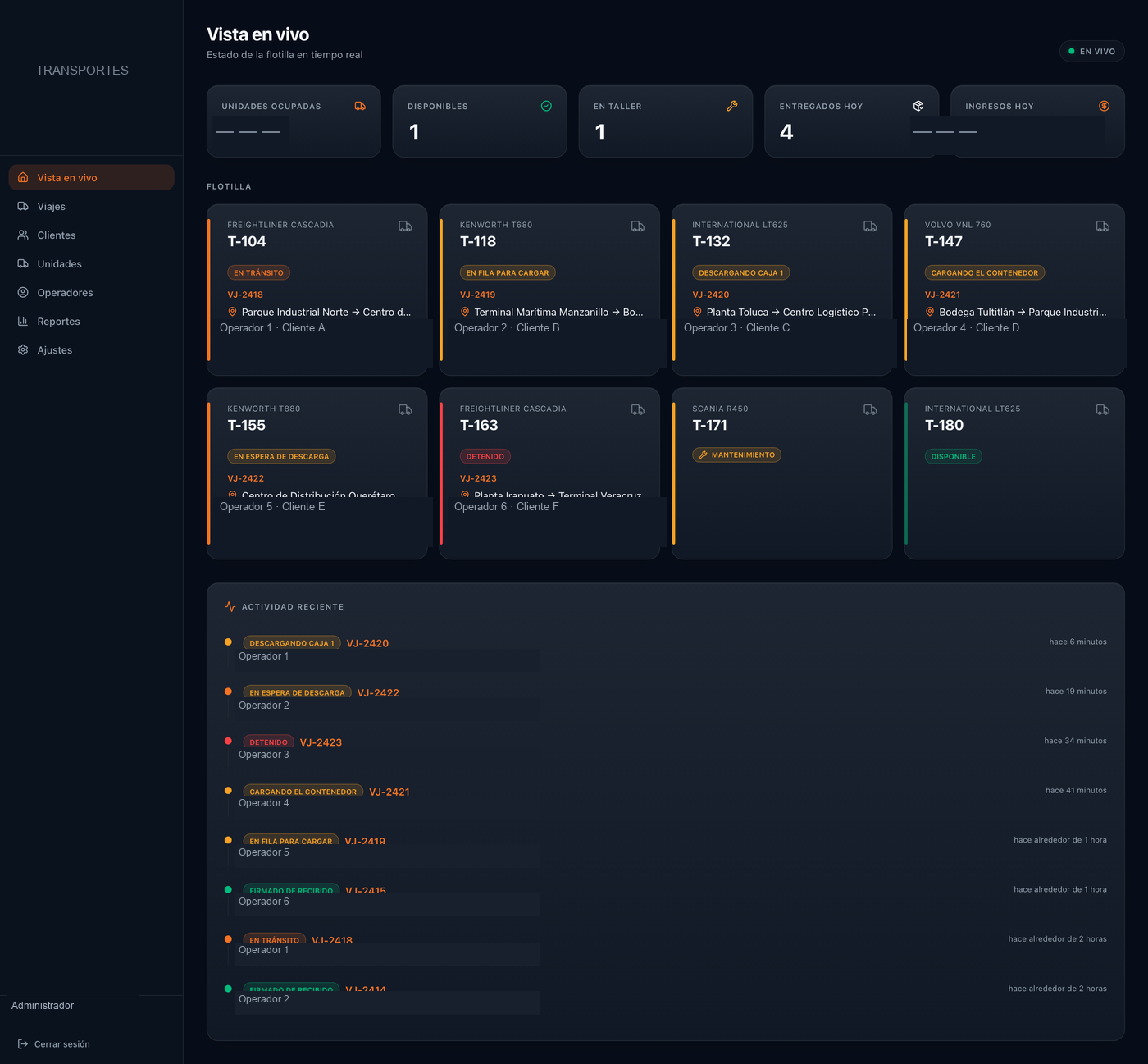Image resolution: width=1148 pixels, height=1064 pixels.
Task: Click the wrench icon in En Taller card
Action: (x=732, y=106)
